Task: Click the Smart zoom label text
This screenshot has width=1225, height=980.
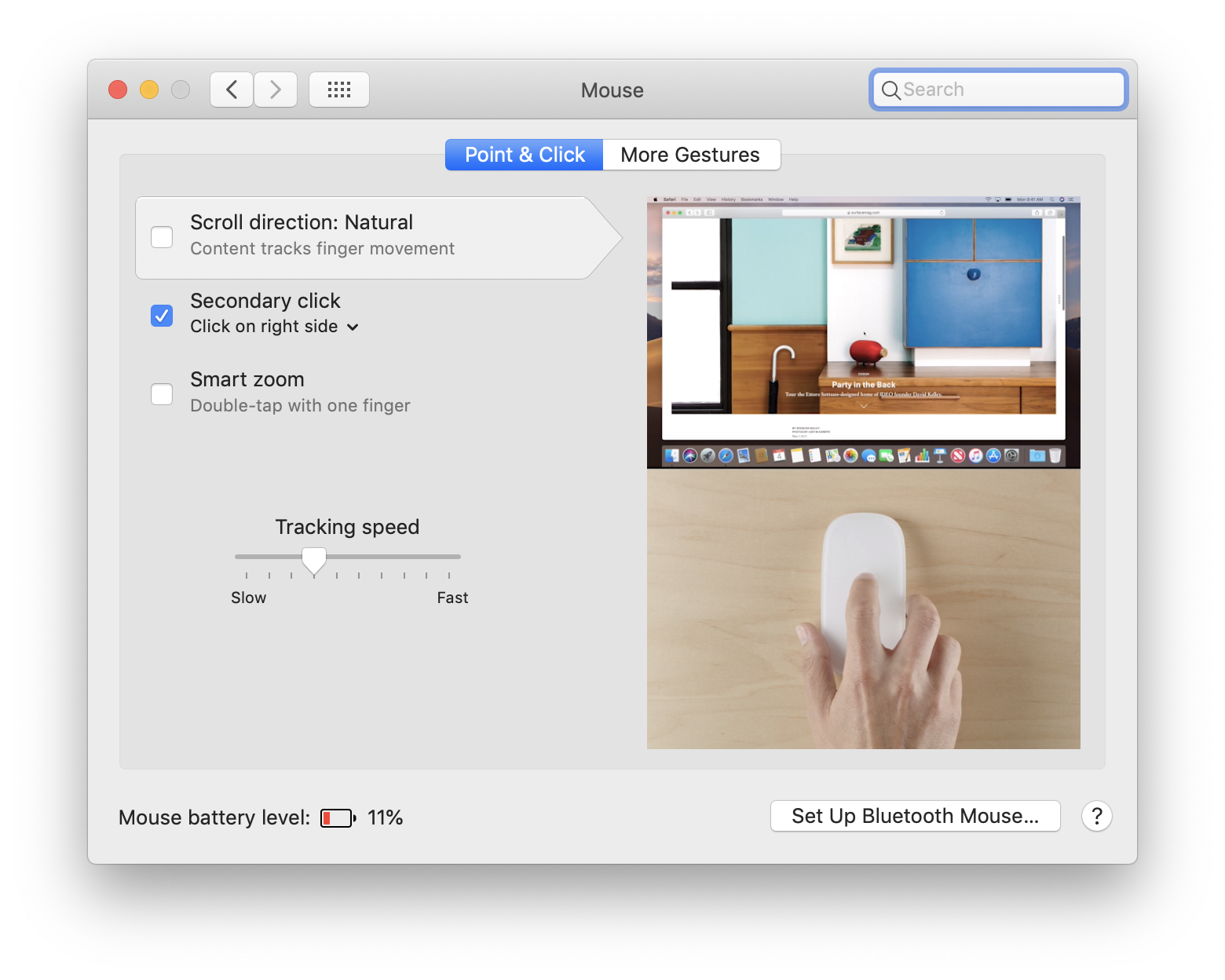Action: (x=247, y=379)
